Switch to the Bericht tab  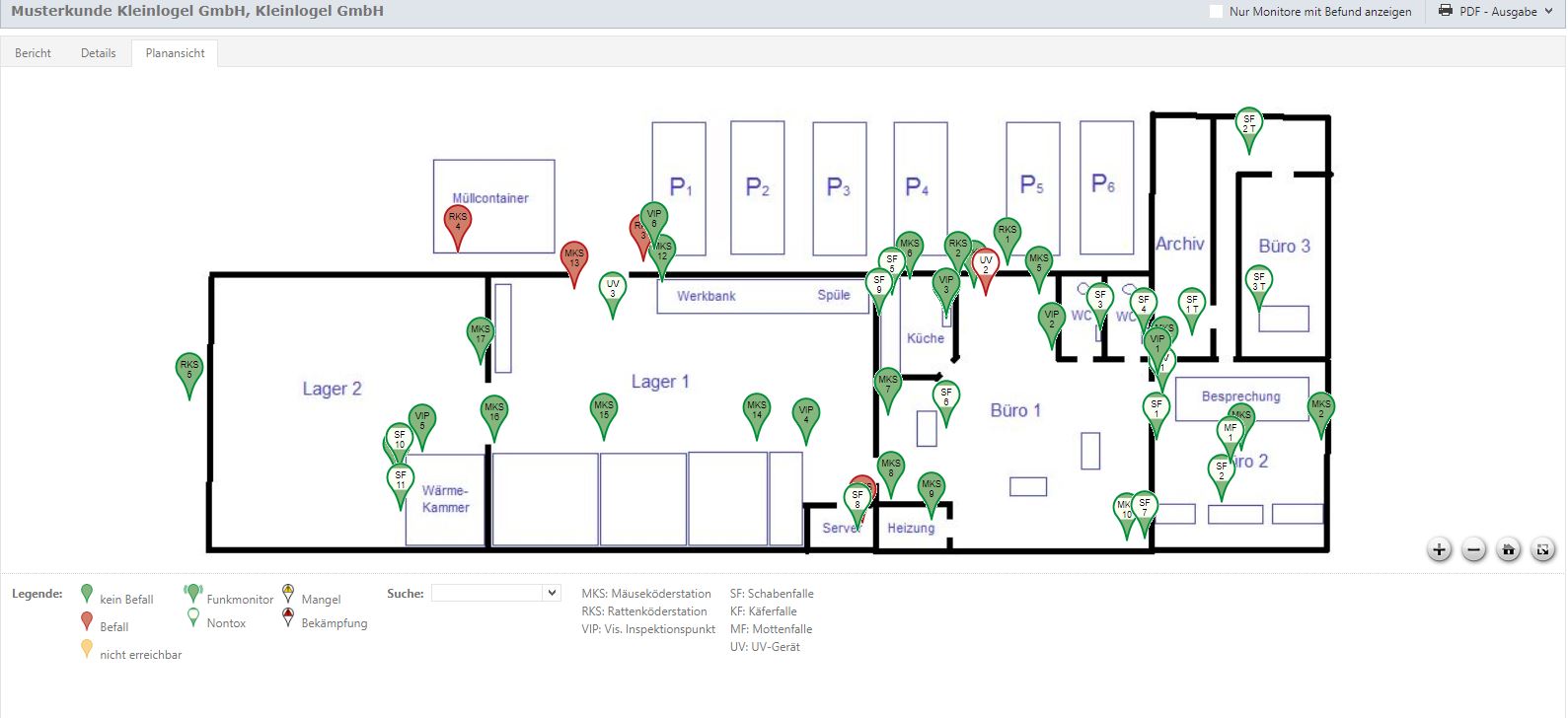click(33, 53)
